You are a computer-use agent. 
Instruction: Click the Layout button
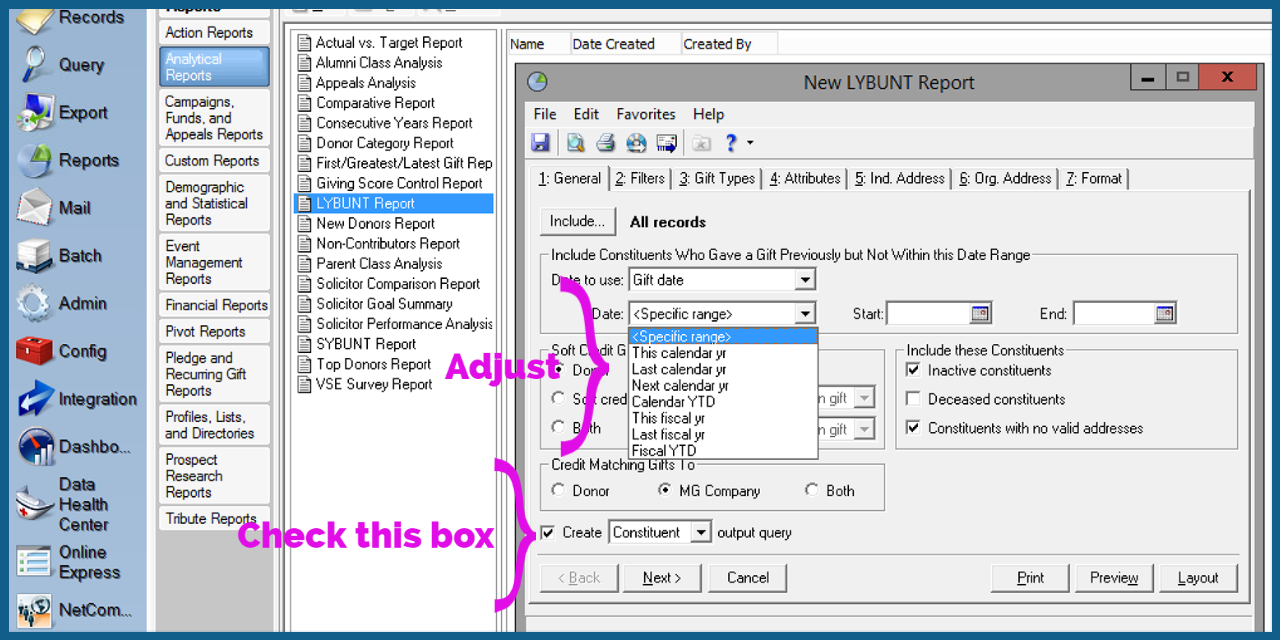[1198, 578]
